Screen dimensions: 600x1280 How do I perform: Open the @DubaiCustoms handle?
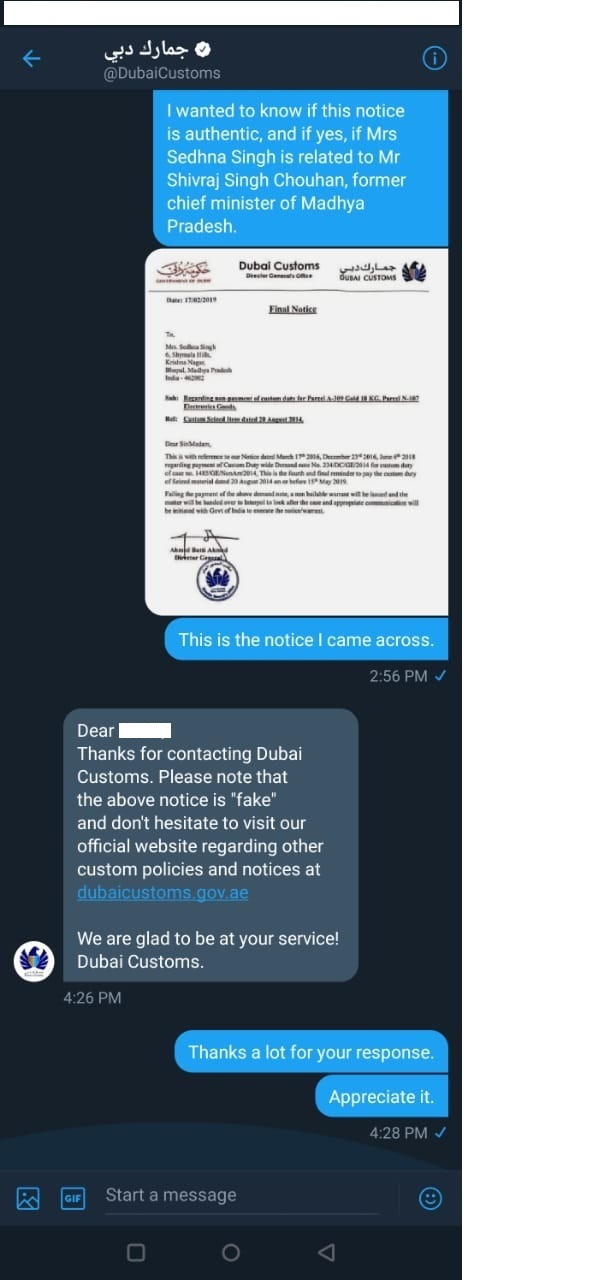point(162,73)
